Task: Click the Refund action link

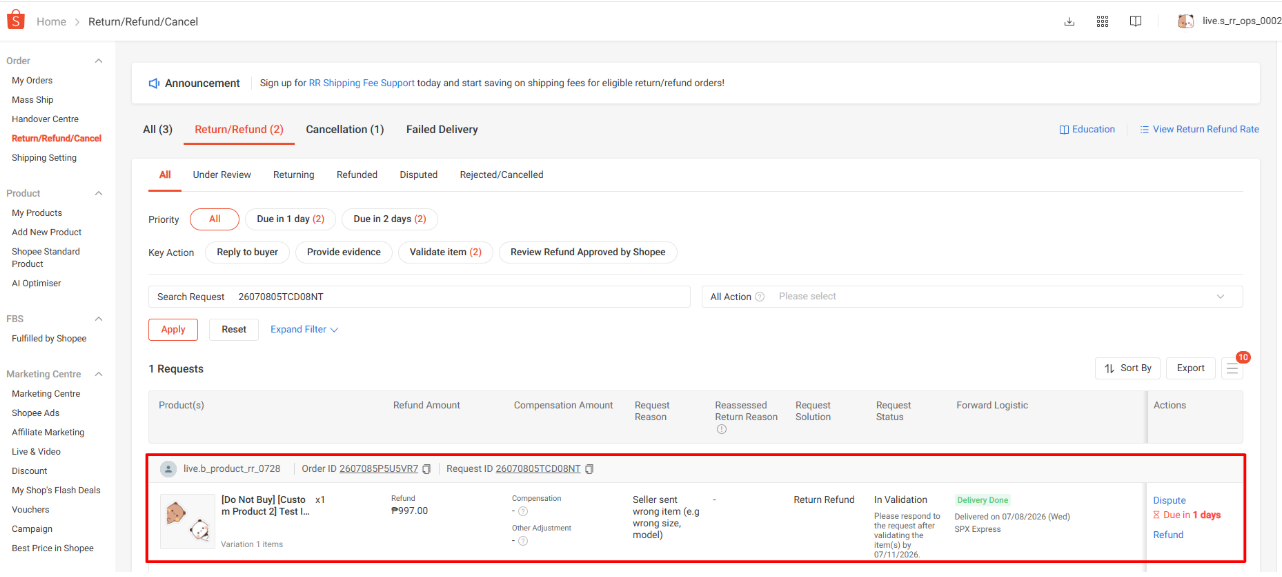Action: click(x=1168, y=535)
